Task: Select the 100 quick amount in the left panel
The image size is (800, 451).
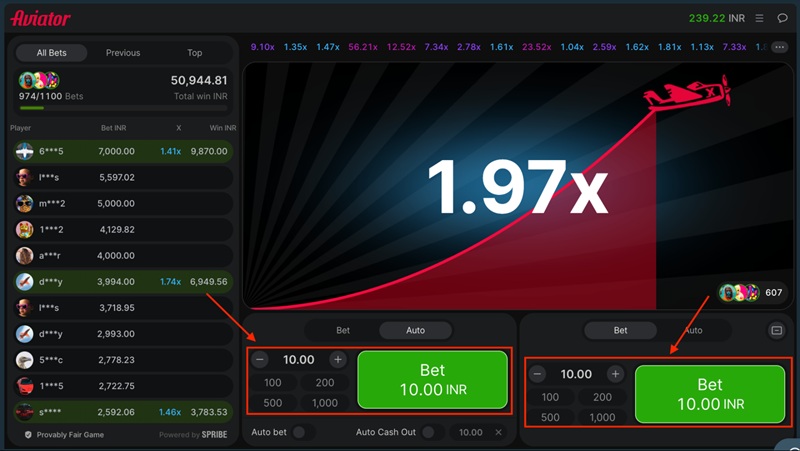Action: (272, 383)
